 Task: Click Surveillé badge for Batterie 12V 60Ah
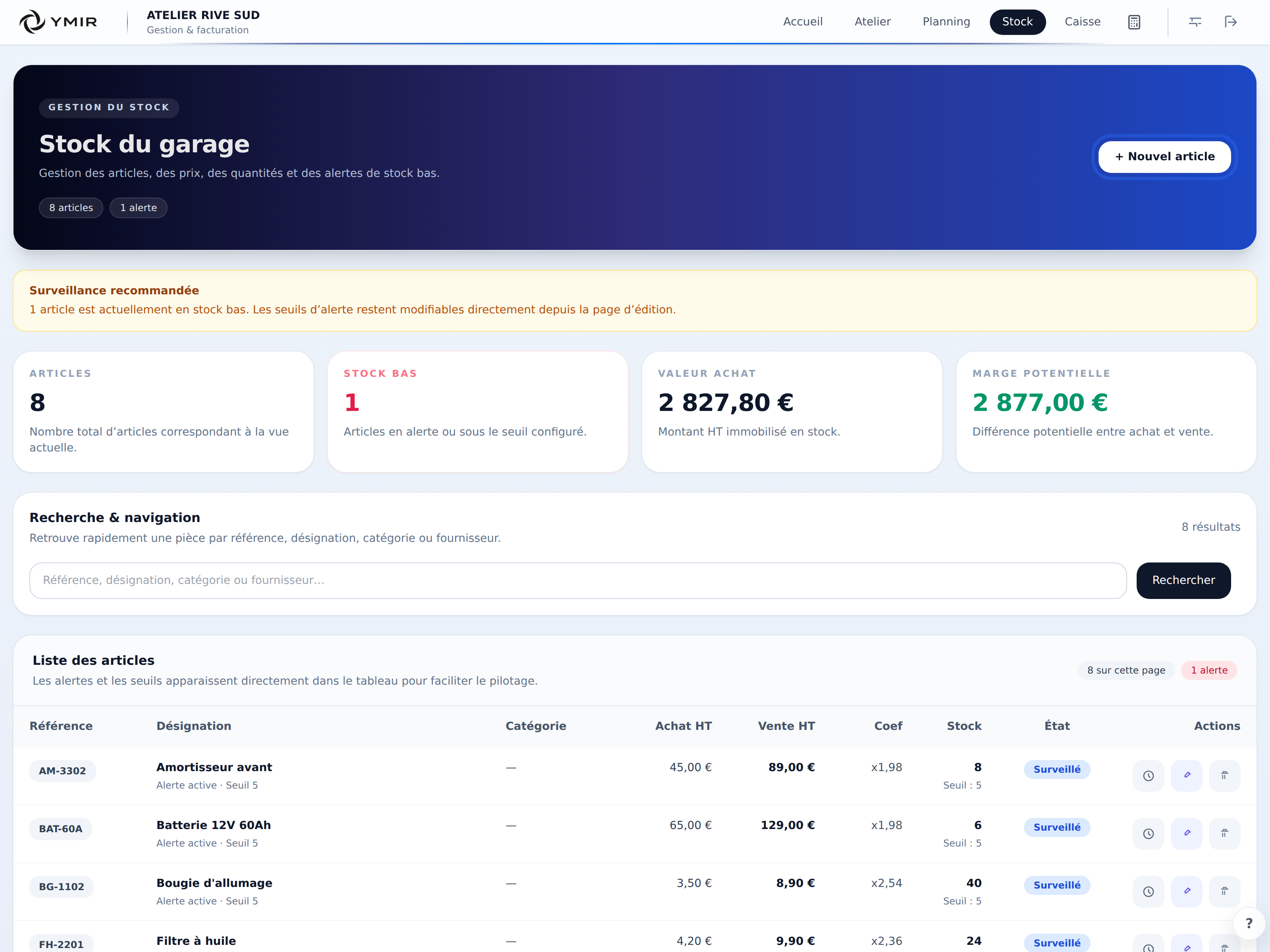(x=1057, y=827)
